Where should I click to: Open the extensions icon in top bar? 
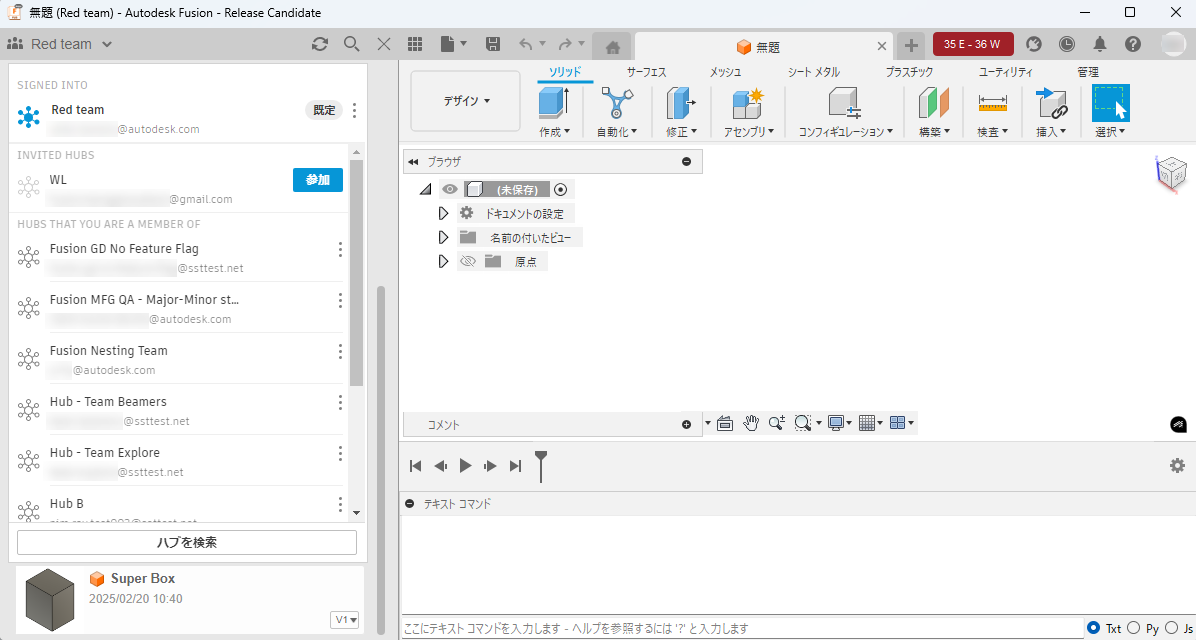(x=1034, y=44)
